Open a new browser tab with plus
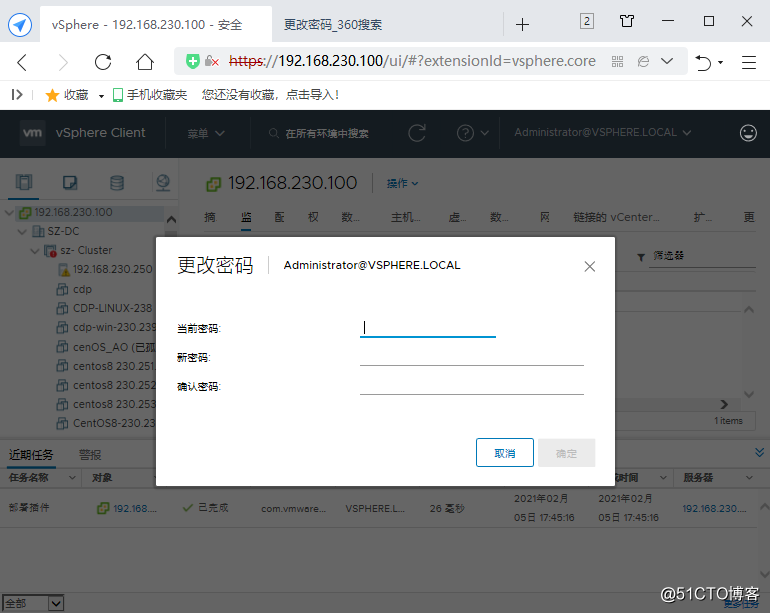 [522, 24]
